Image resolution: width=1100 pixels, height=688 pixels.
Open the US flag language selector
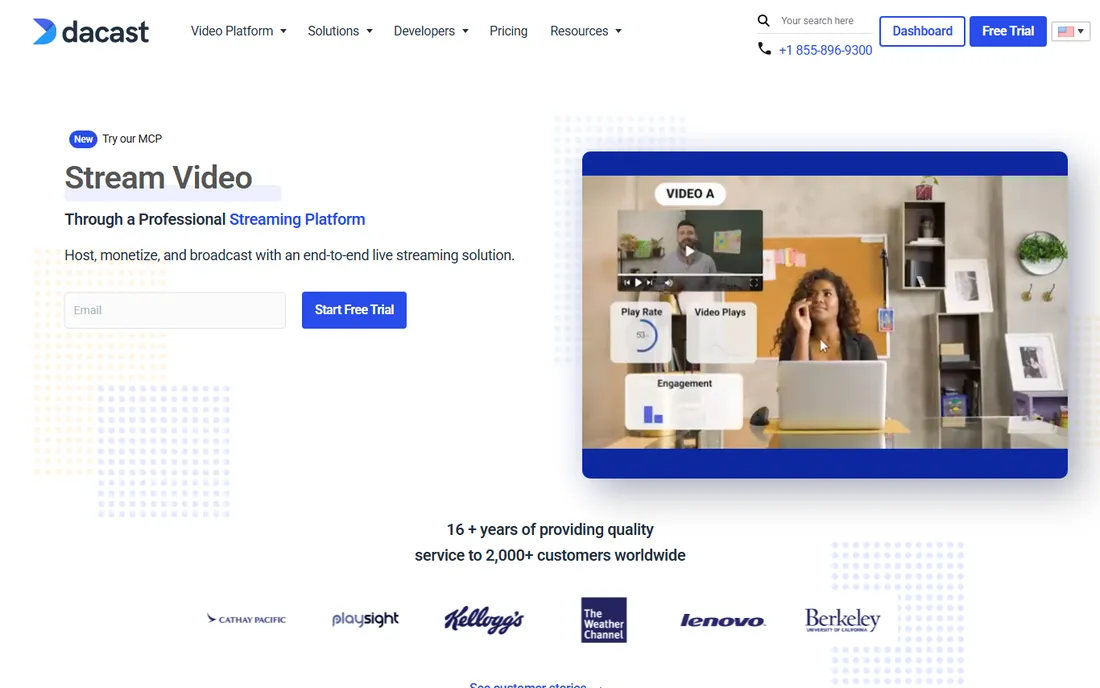(x=1070, y=31)
